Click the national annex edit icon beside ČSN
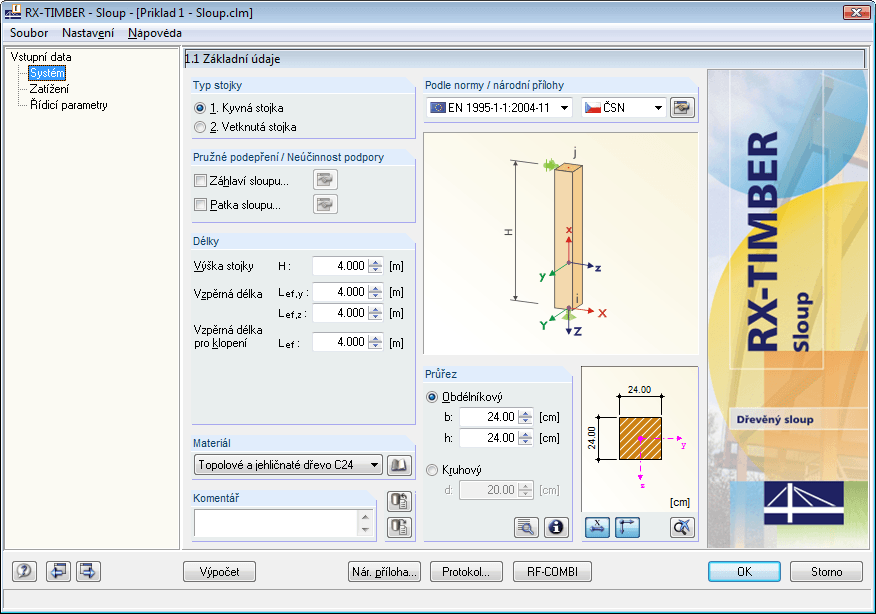Screen dimensions: 876x614 tap(682, 108)
